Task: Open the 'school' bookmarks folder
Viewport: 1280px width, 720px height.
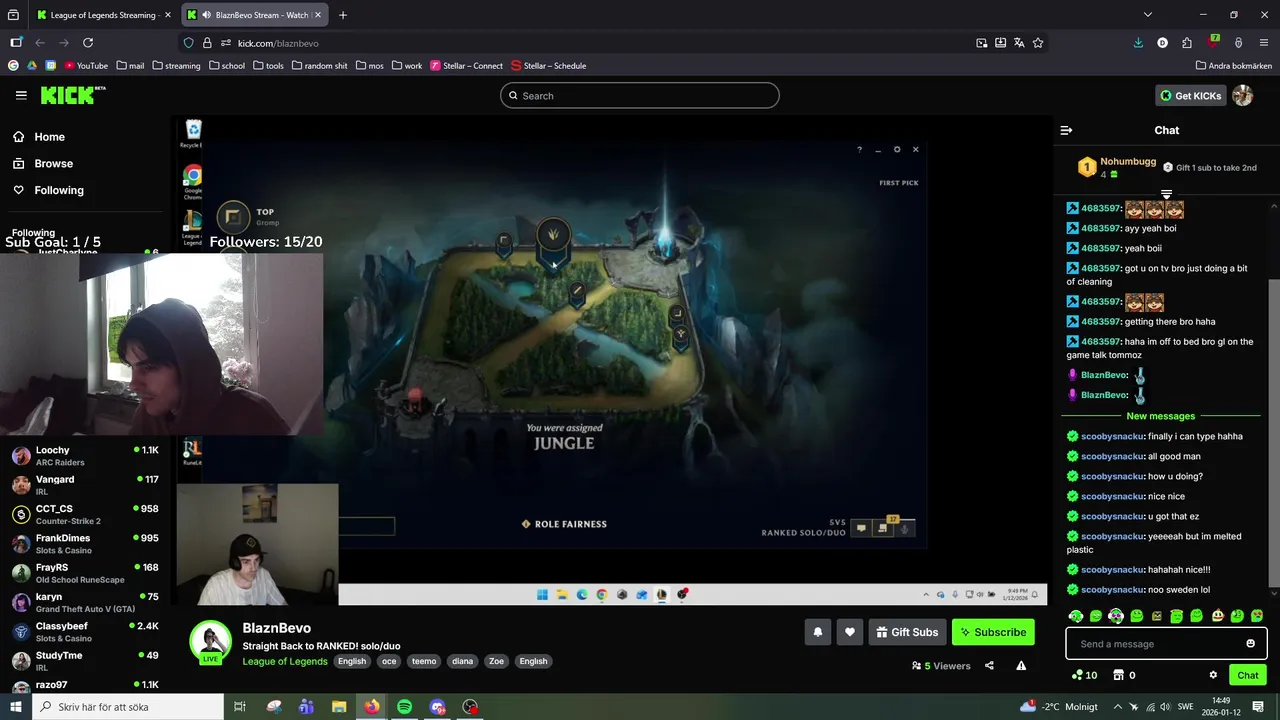Action: tap(227, 66)
